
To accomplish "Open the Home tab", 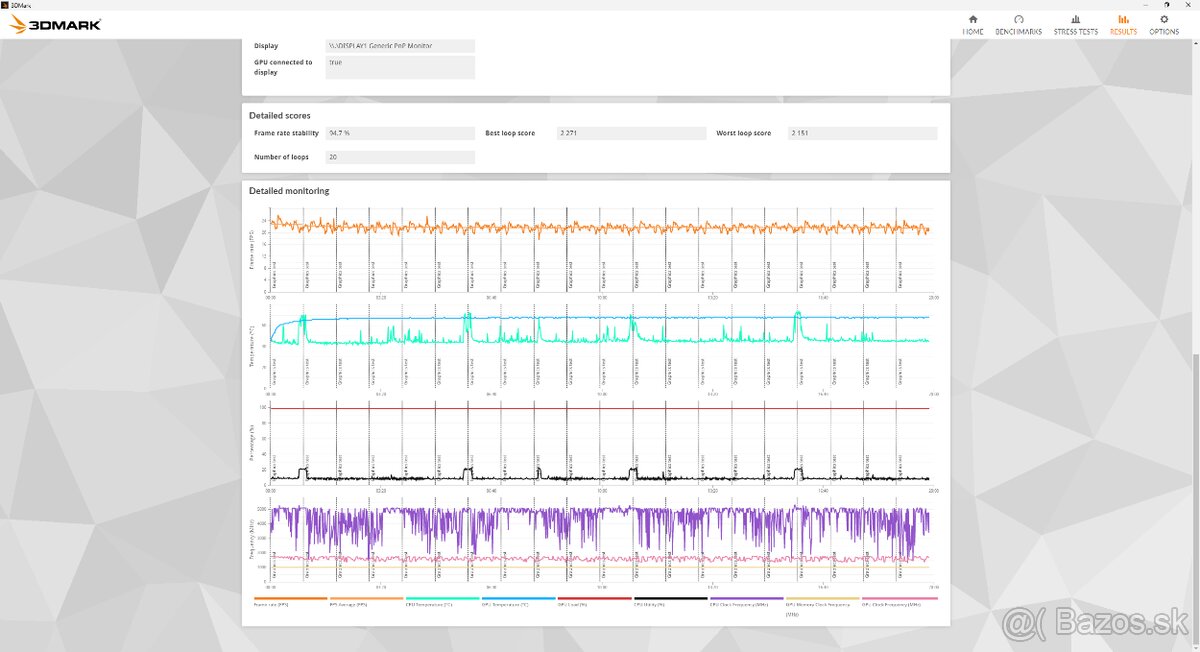I will (x=973, y=25).
